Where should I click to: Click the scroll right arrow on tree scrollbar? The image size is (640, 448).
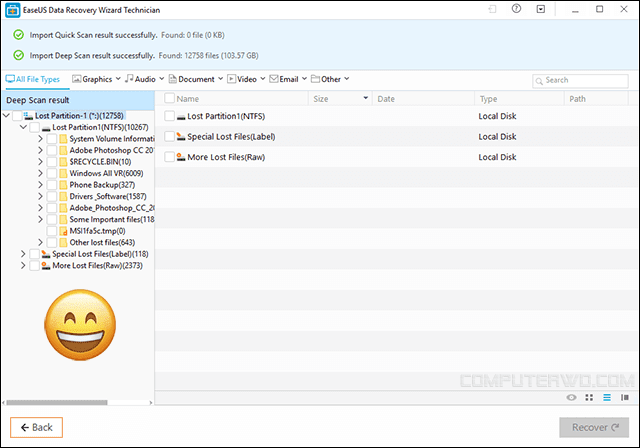(x=151, y=403)
